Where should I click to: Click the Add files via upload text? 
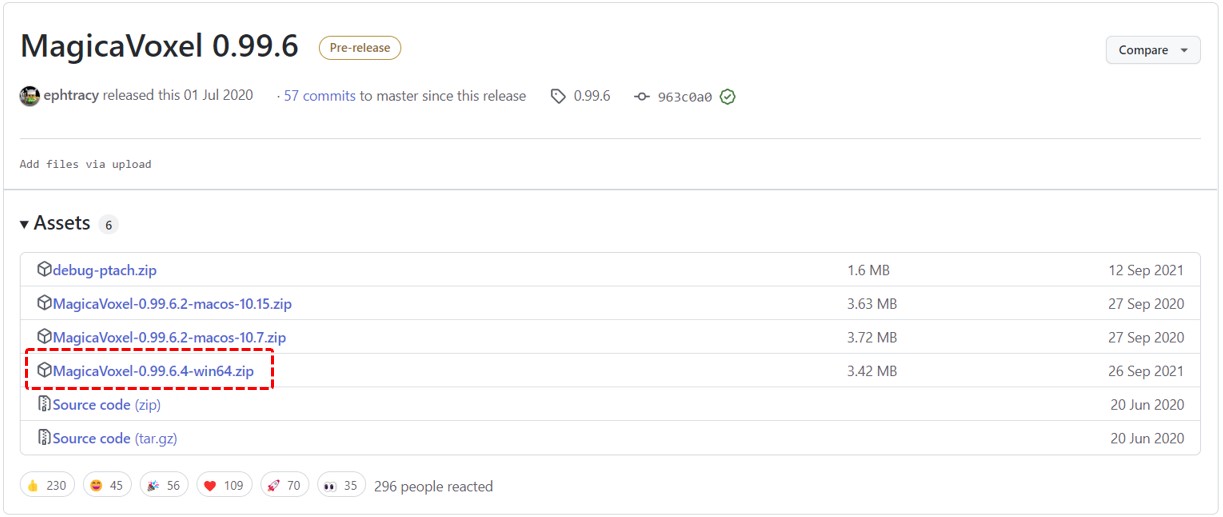coord(85,164)
